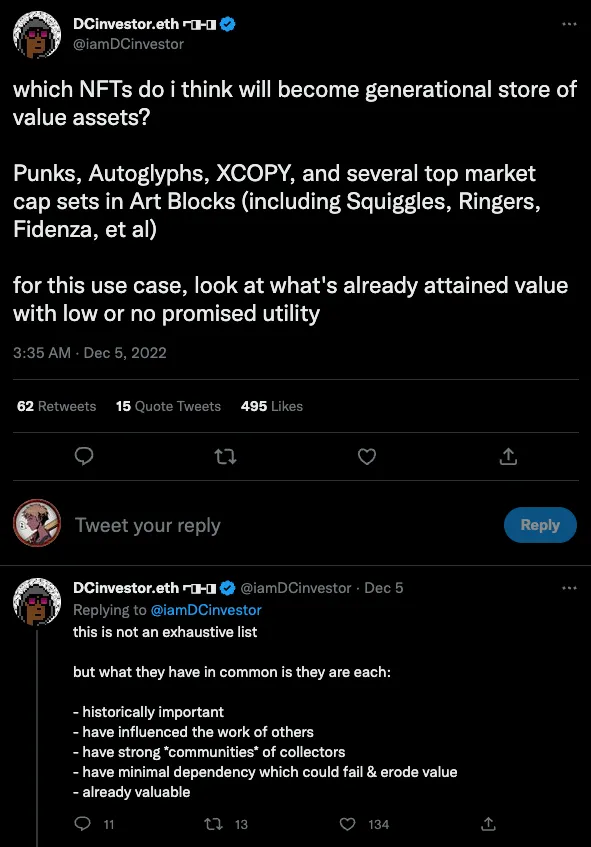Click the blue verified badge on the main tweet
This screenshot has height=847, width=591.
[228, 24]
